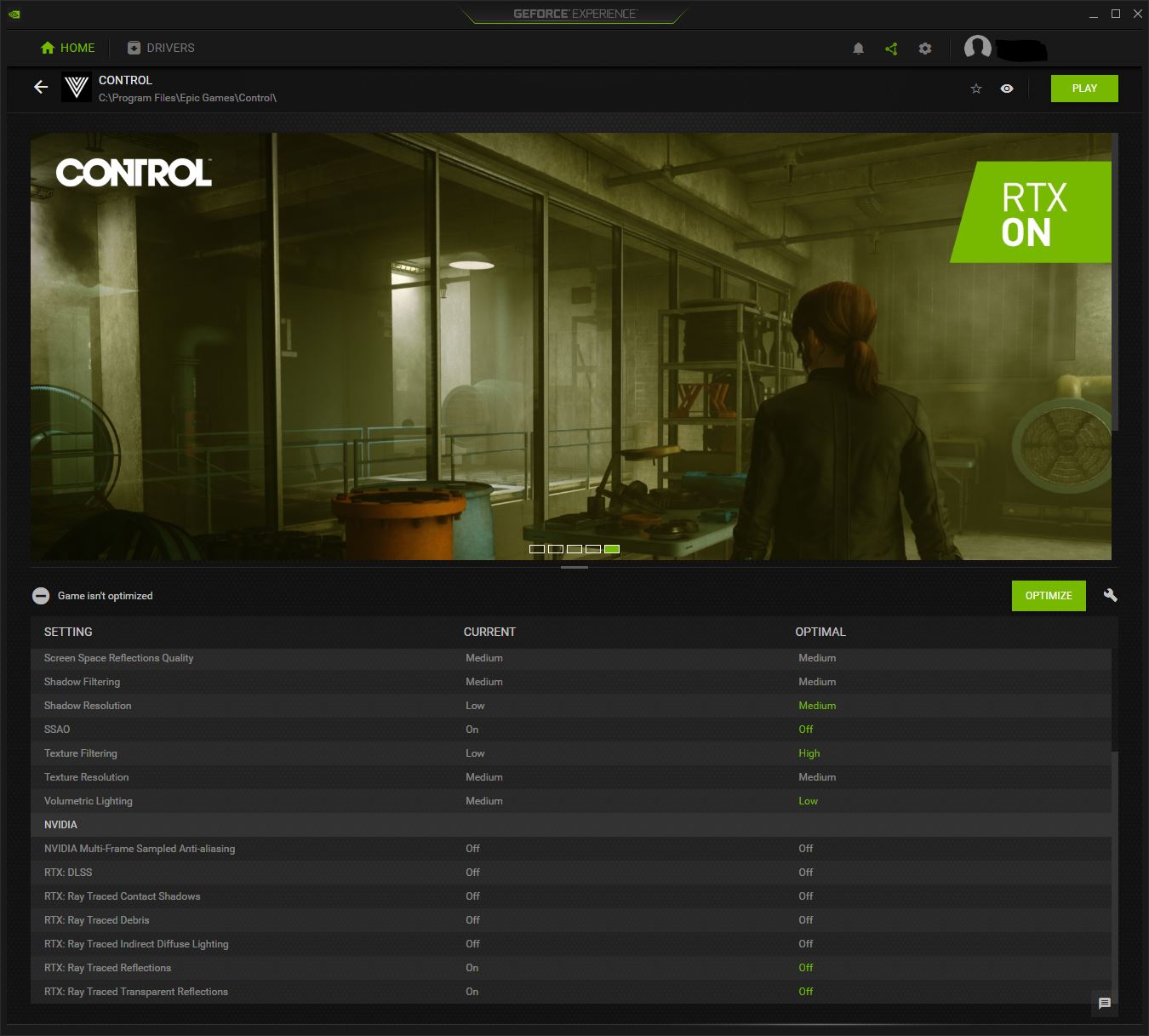Click the Control game logo icon

pyautogui.click(x=77, y=88)
